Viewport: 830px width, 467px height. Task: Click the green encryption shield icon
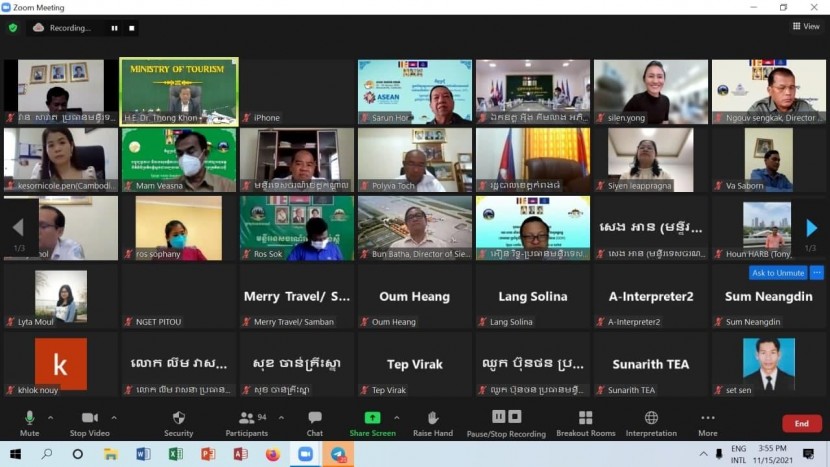(13, 28)
